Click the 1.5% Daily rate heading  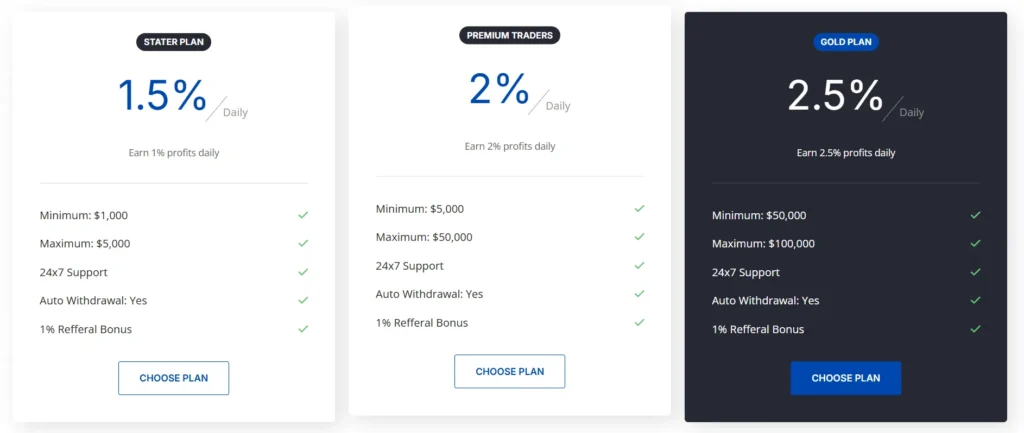(x=163, y=96)
